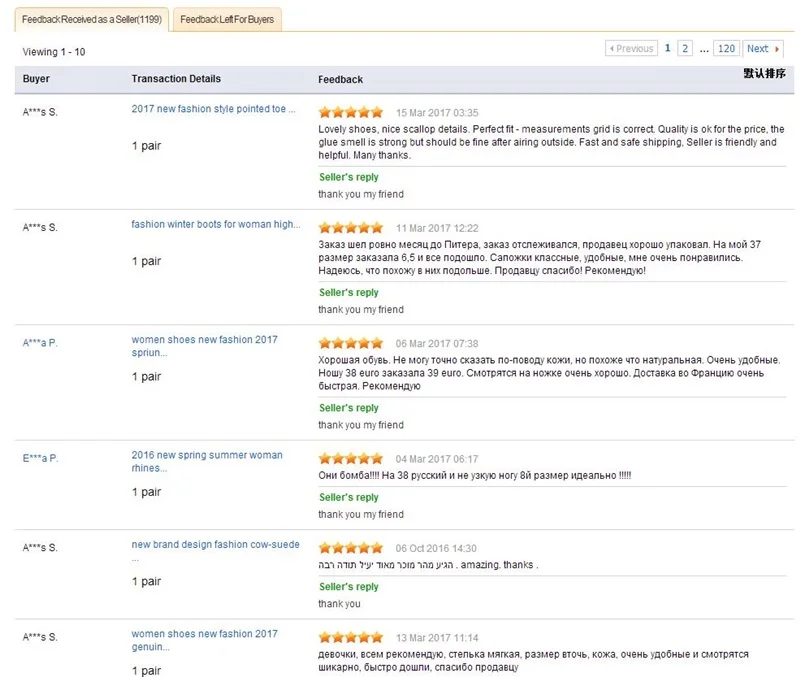Screen dimensions: 800x677
Task: Click the star rating dated 06 Oct 2016
Action: tap(350, 548)
